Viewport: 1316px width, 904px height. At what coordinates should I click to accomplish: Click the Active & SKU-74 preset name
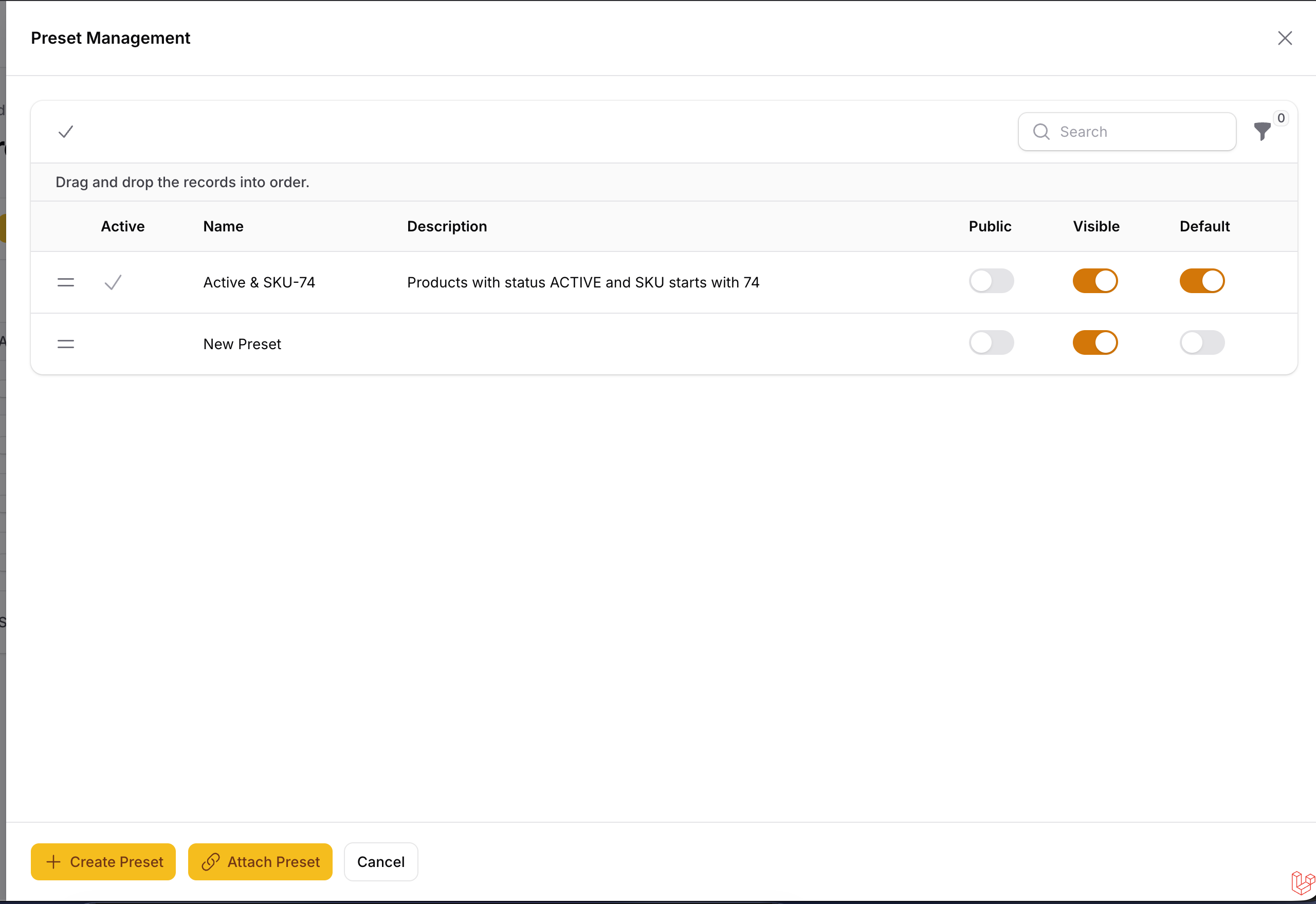click(x=259, y=282)
